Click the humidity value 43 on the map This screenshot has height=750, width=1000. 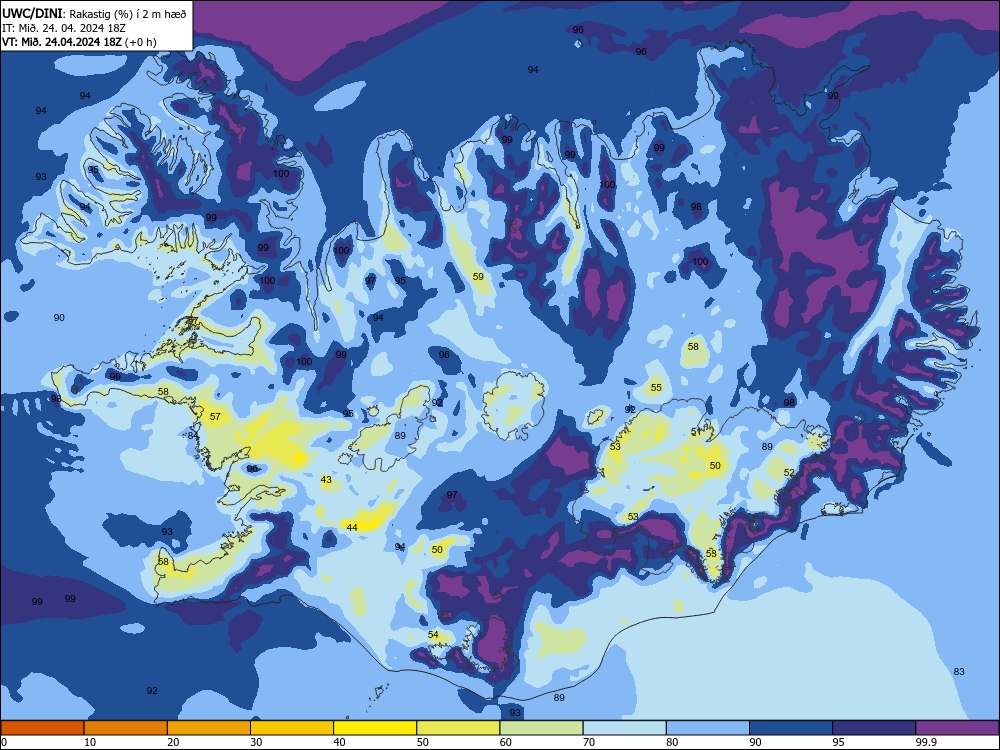(326, 480)
